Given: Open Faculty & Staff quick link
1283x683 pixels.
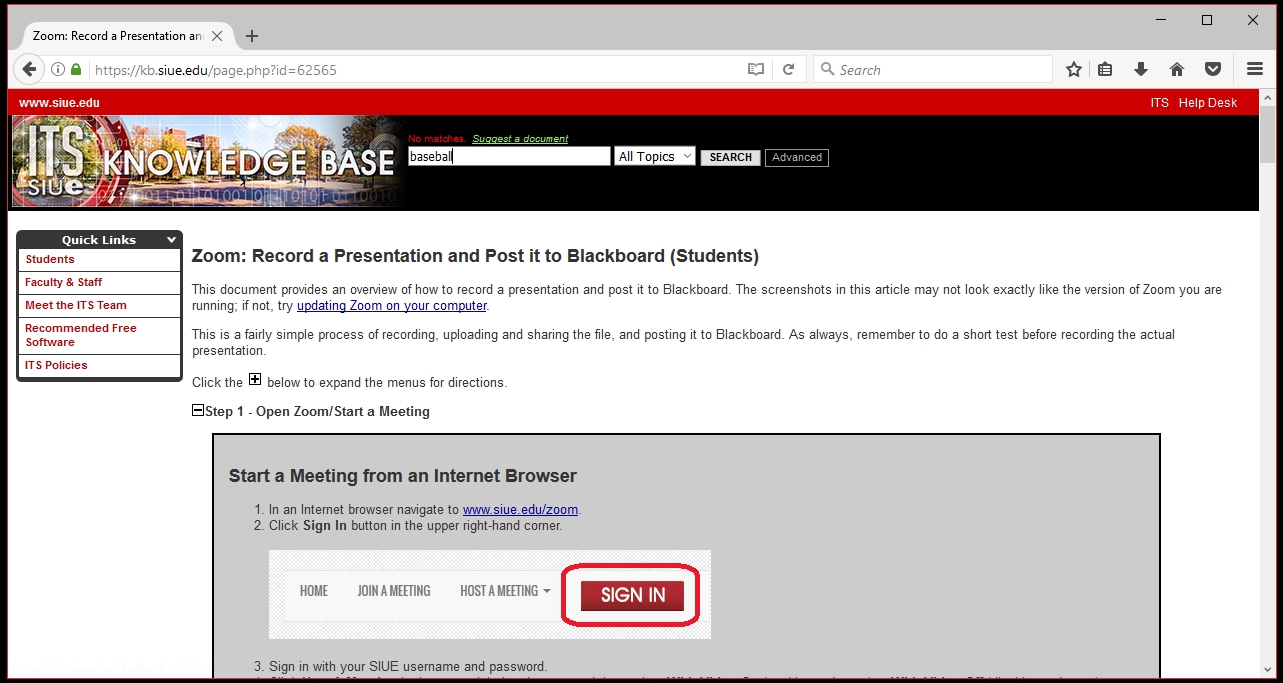Looking at the screenshot, I should [64, 283].
